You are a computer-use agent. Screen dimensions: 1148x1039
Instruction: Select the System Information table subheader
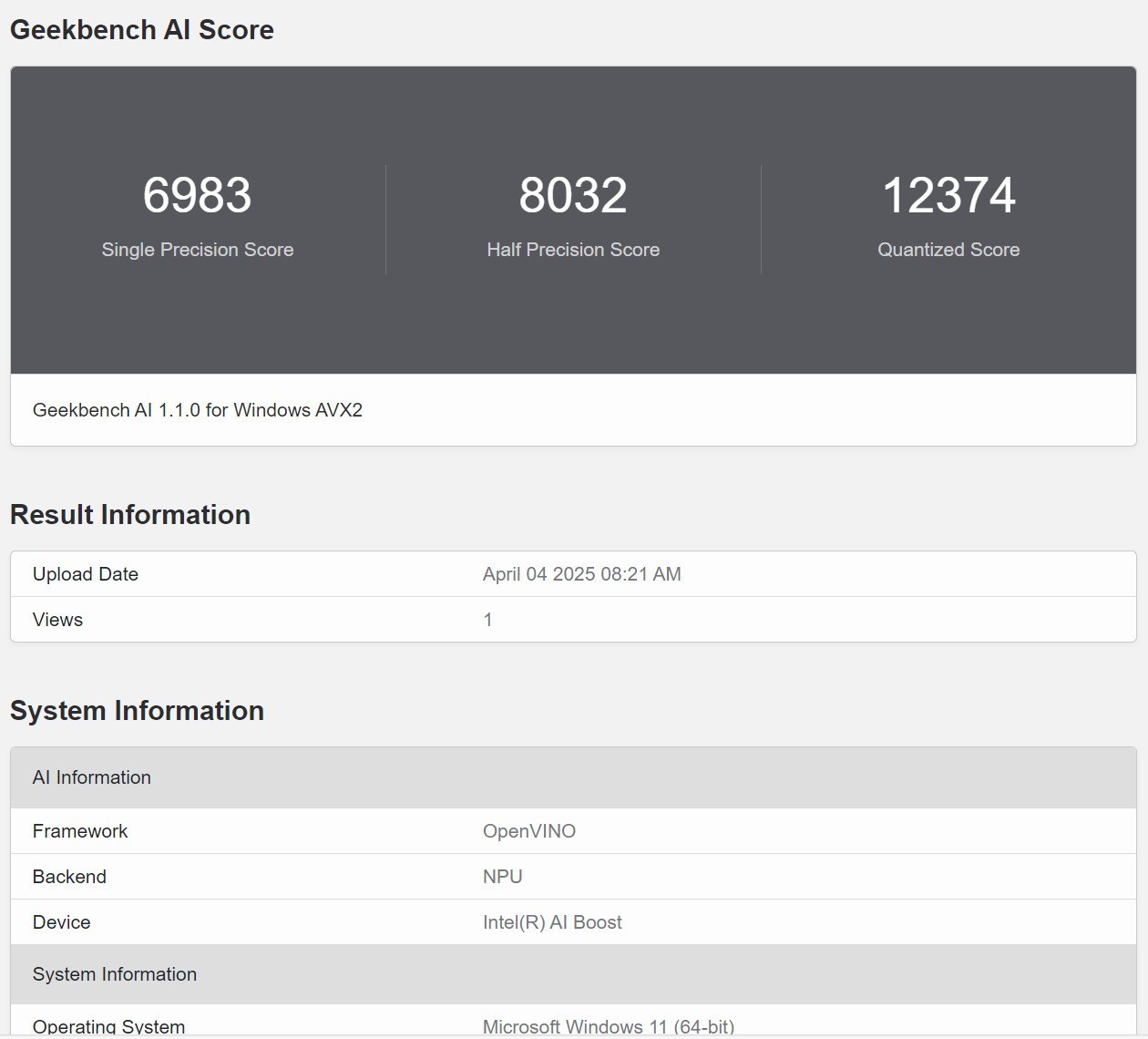(115, 973)
